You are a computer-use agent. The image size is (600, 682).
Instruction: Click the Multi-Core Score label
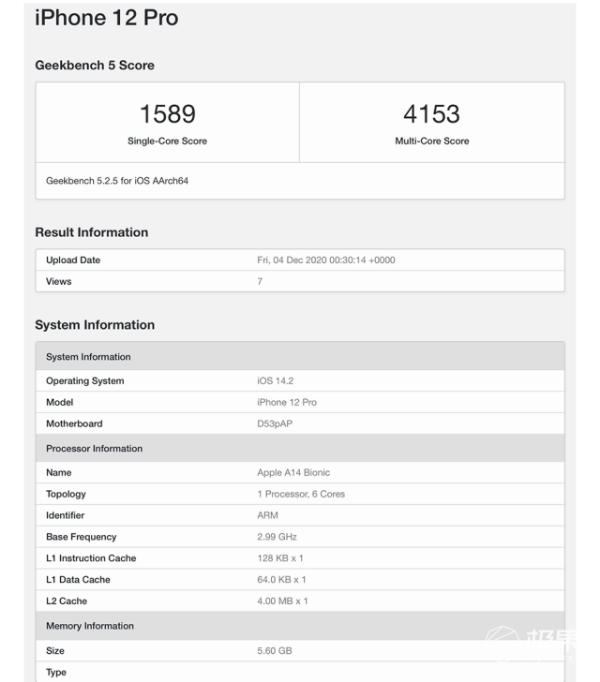[x=432, y=141]
